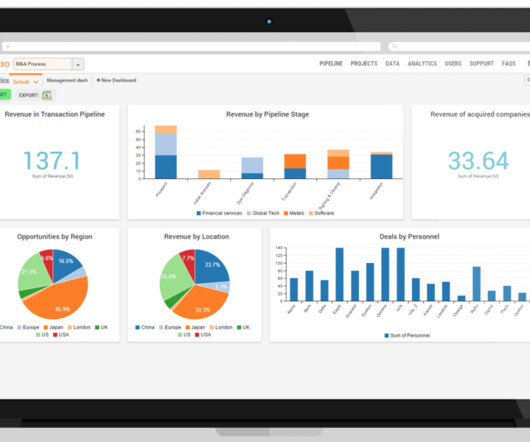Toggle China legend in Revenue by Location
The image size is (530, 442).
[x=145, y=327]
